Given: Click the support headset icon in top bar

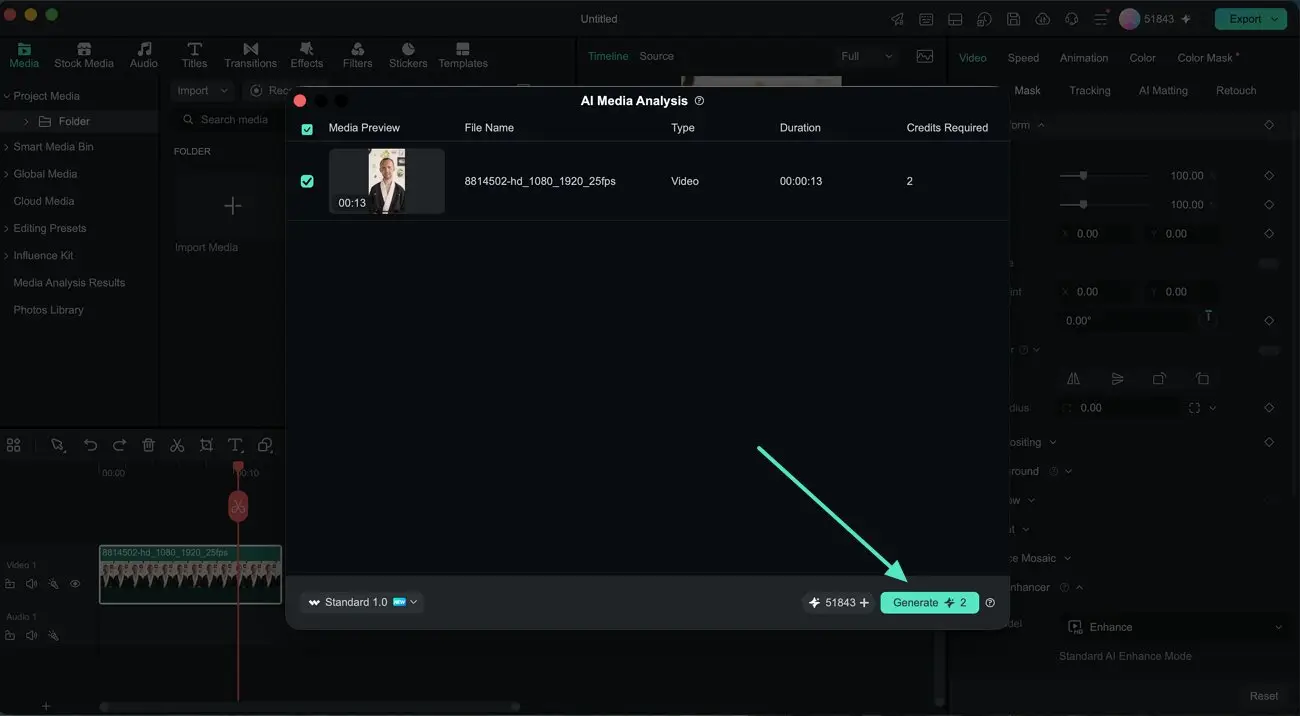Looking at the screenshot, I should click(x=1072, y=19).
